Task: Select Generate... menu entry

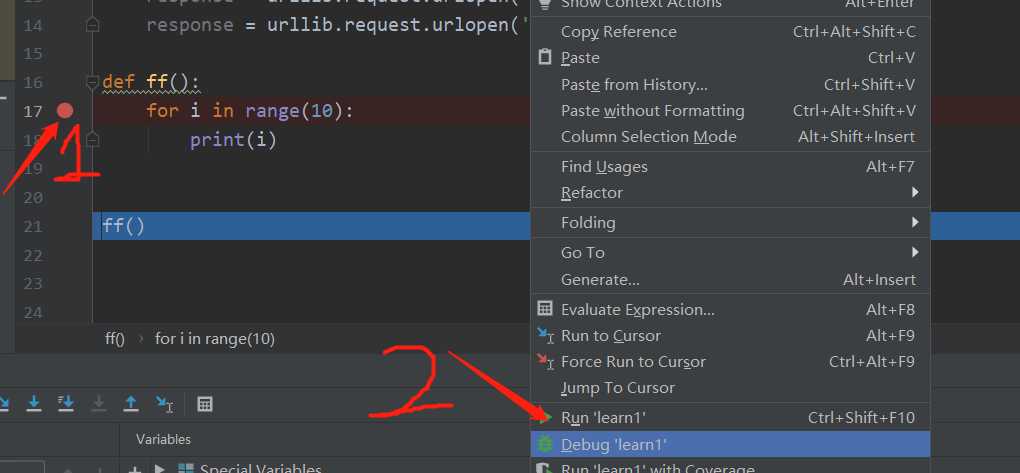Action: coord(600,280)
